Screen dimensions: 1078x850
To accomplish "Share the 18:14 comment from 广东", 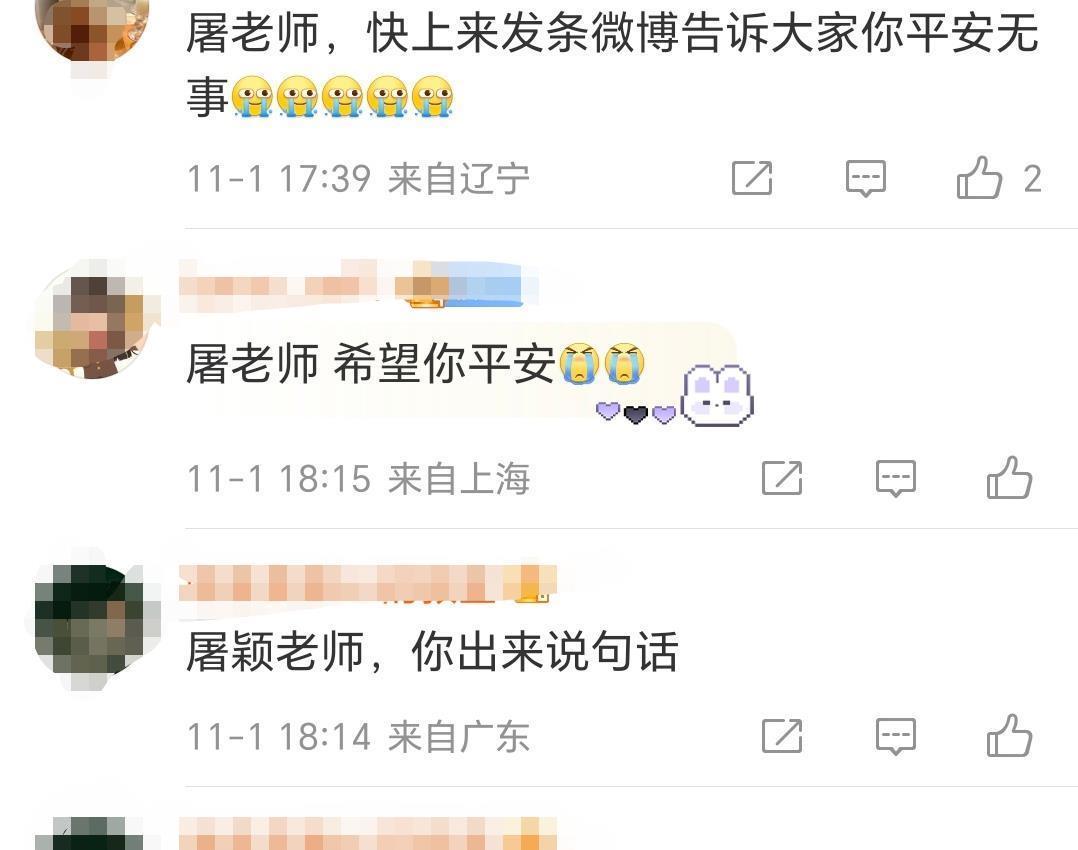I will (782, 737).
